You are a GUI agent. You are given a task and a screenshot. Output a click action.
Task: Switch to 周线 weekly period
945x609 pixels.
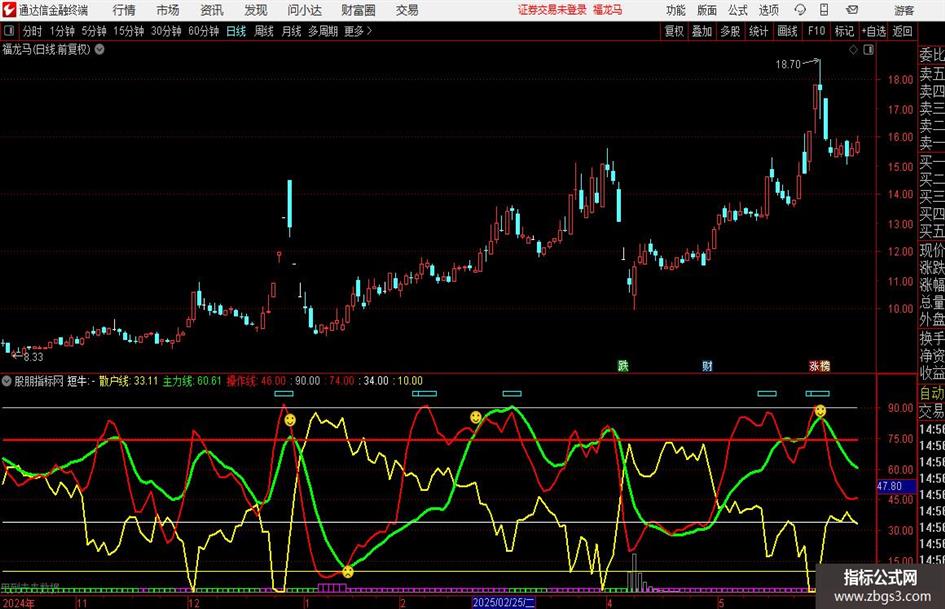[263, 31]
